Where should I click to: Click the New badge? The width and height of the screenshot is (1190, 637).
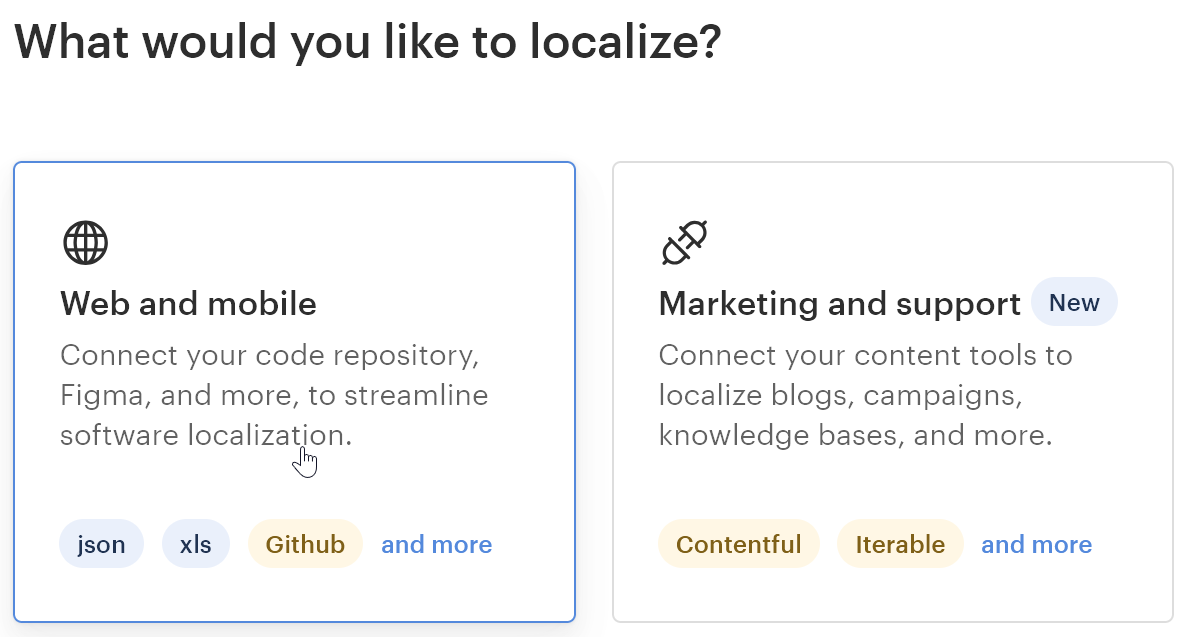pyautogui.click(x=1074, y=303)
